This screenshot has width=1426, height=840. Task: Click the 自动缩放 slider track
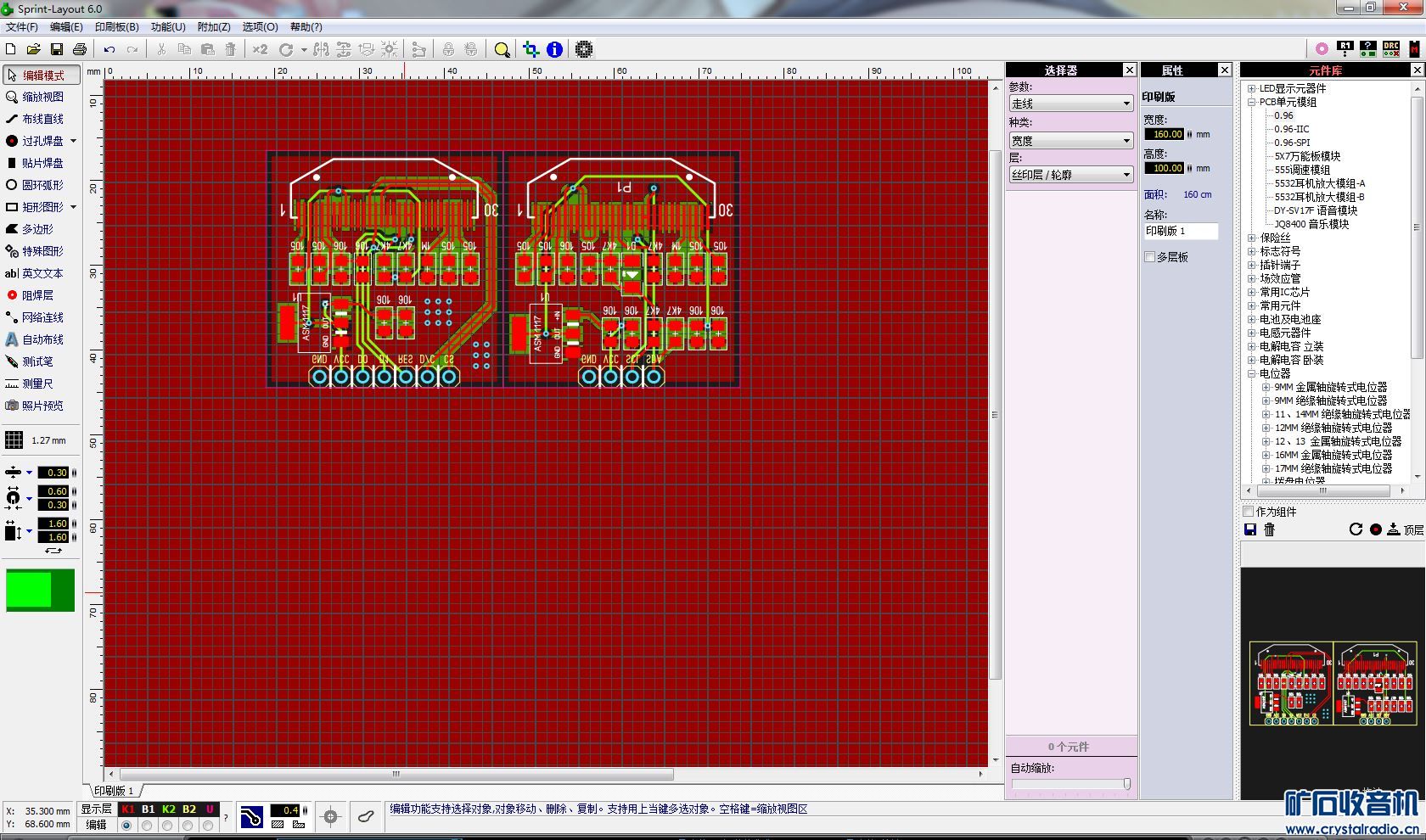pos(1069,784)
